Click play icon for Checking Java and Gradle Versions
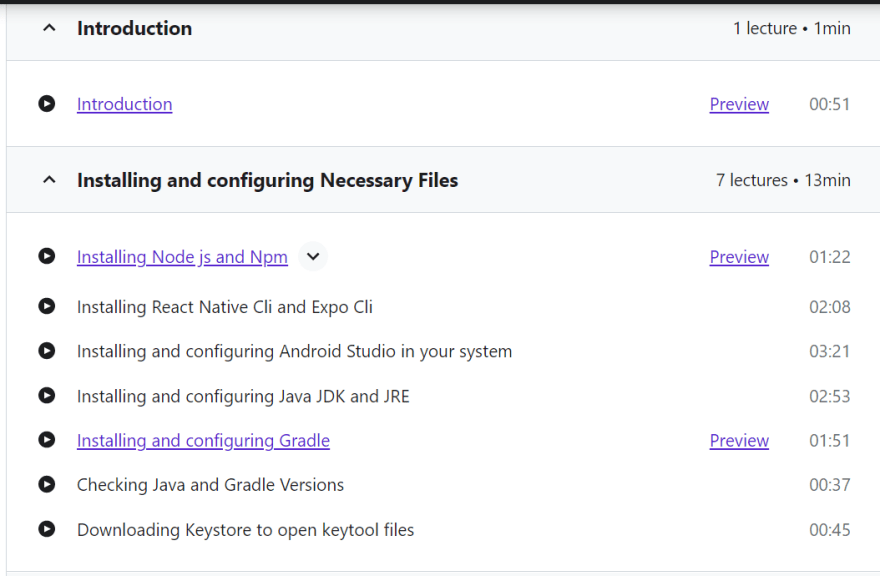The height and width of the screenshot is (576, 880). click(x=47, y=484)
